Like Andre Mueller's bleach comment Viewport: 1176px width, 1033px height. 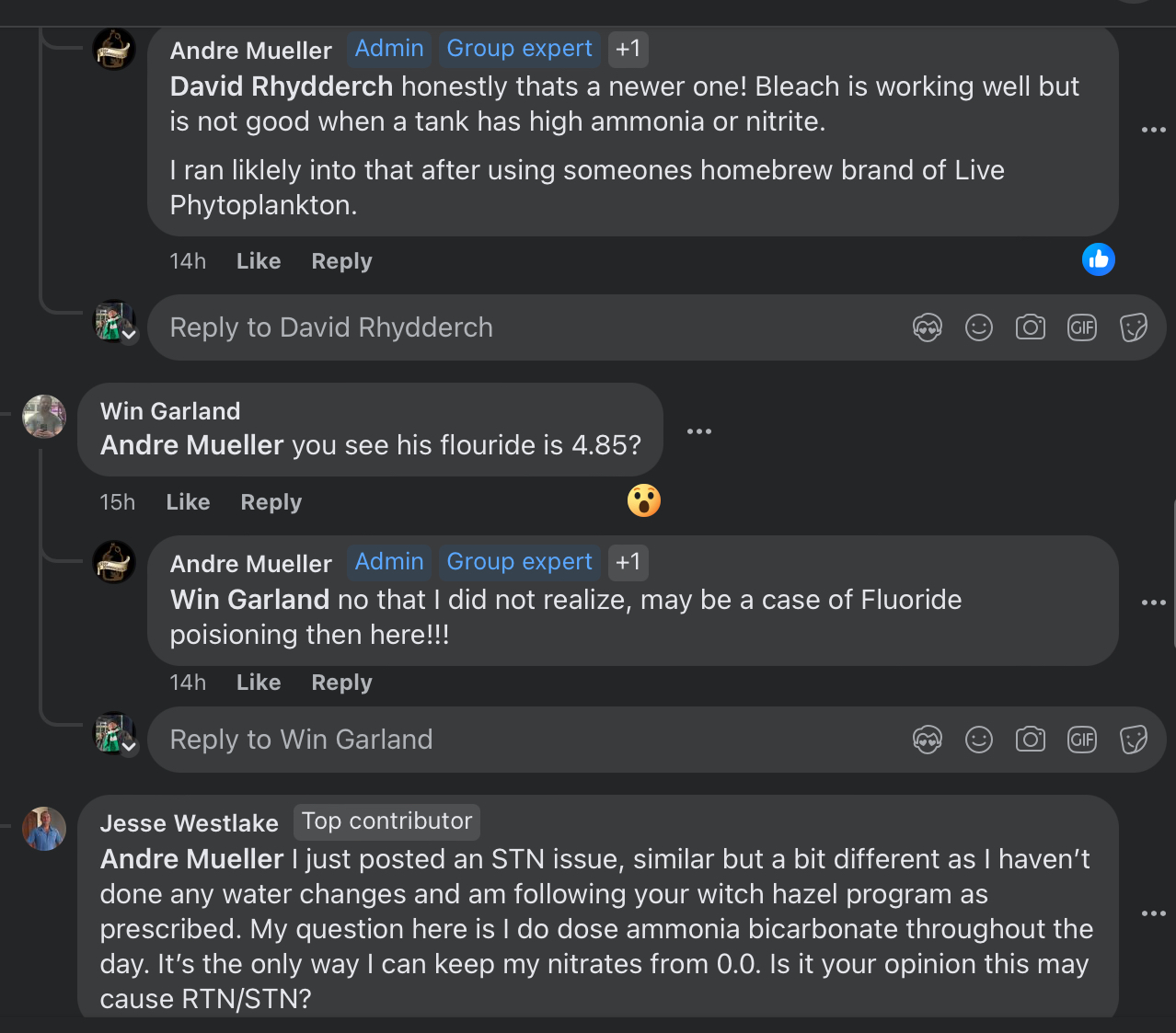[x=259, y=261]
